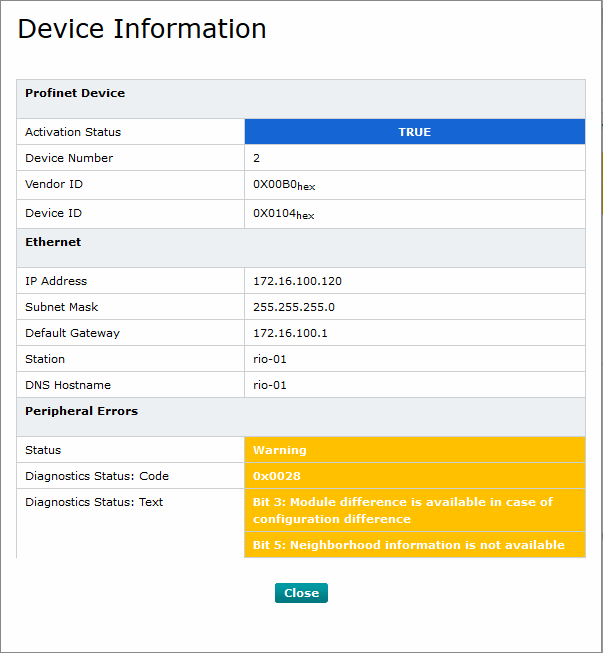The width and height of the screenshot is (603, 653).
Task: Click the Peripheral Errors section header
Action: [81, 411]
